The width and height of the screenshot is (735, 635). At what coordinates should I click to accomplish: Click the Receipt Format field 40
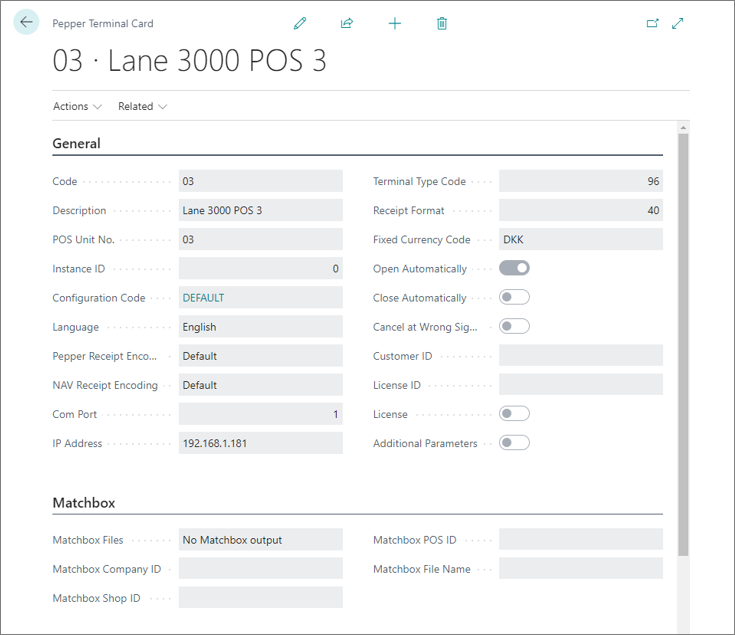point(581,210)
